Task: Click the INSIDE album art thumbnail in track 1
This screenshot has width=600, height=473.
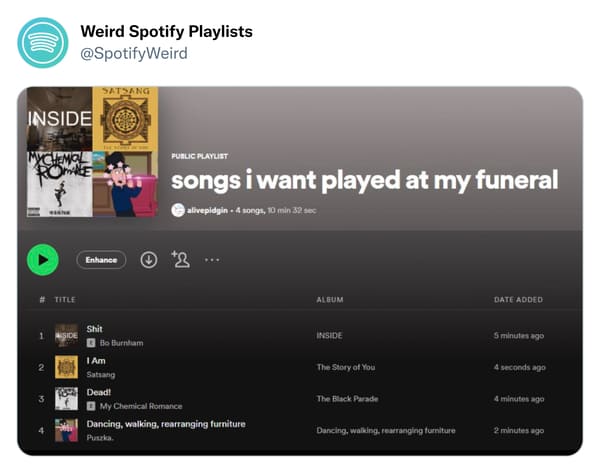Action: click(x=66, y=335)
